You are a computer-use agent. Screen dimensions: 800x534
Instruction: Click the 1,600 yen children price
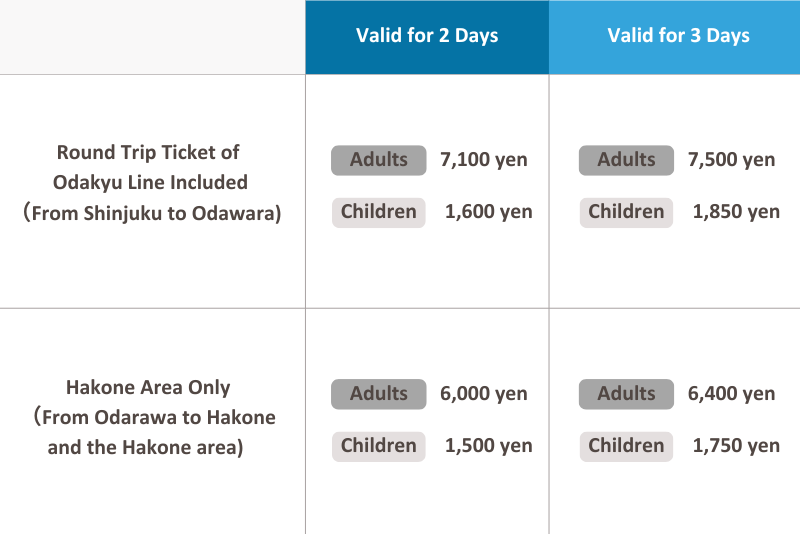click(489, 212)
